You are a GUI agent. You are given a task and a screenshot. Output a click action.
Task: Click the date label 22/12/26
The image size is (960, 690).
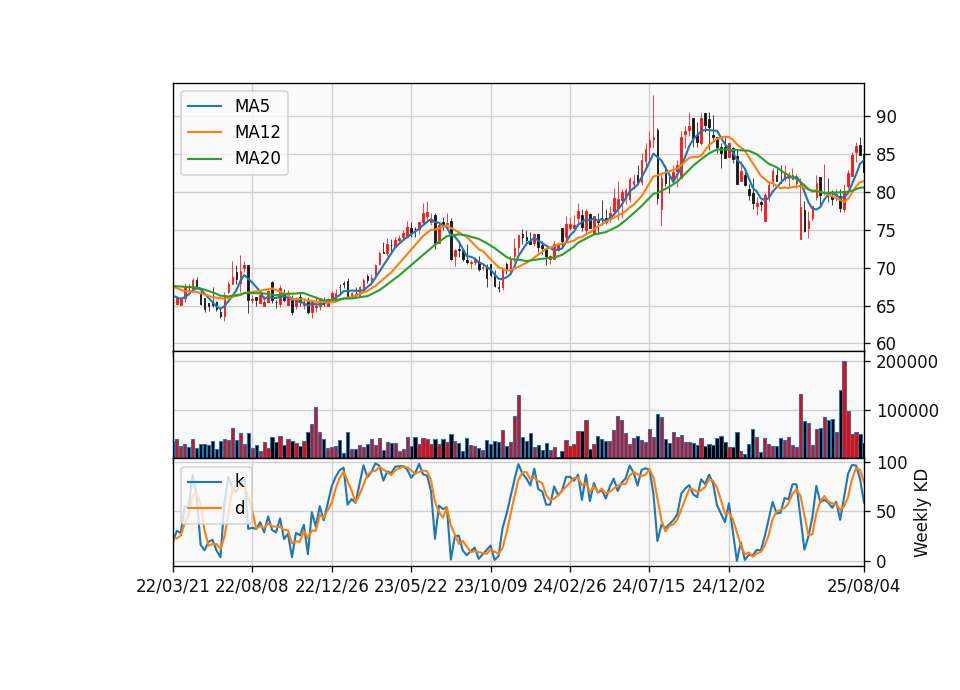pos(332,586)
